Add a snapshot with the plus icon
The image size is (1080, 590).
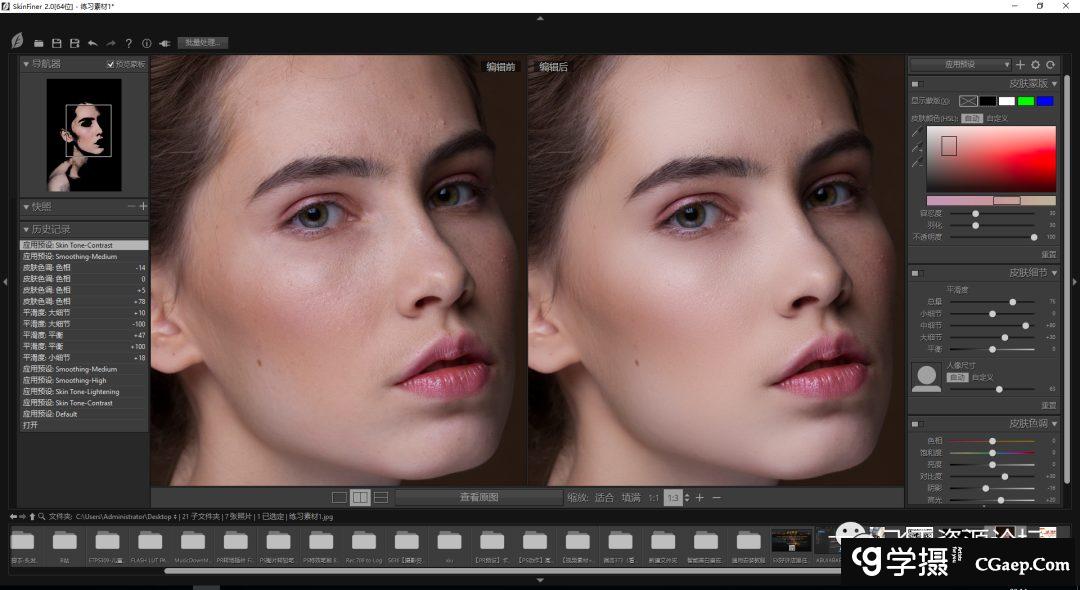pyautogui.click(x=143, y=206)
